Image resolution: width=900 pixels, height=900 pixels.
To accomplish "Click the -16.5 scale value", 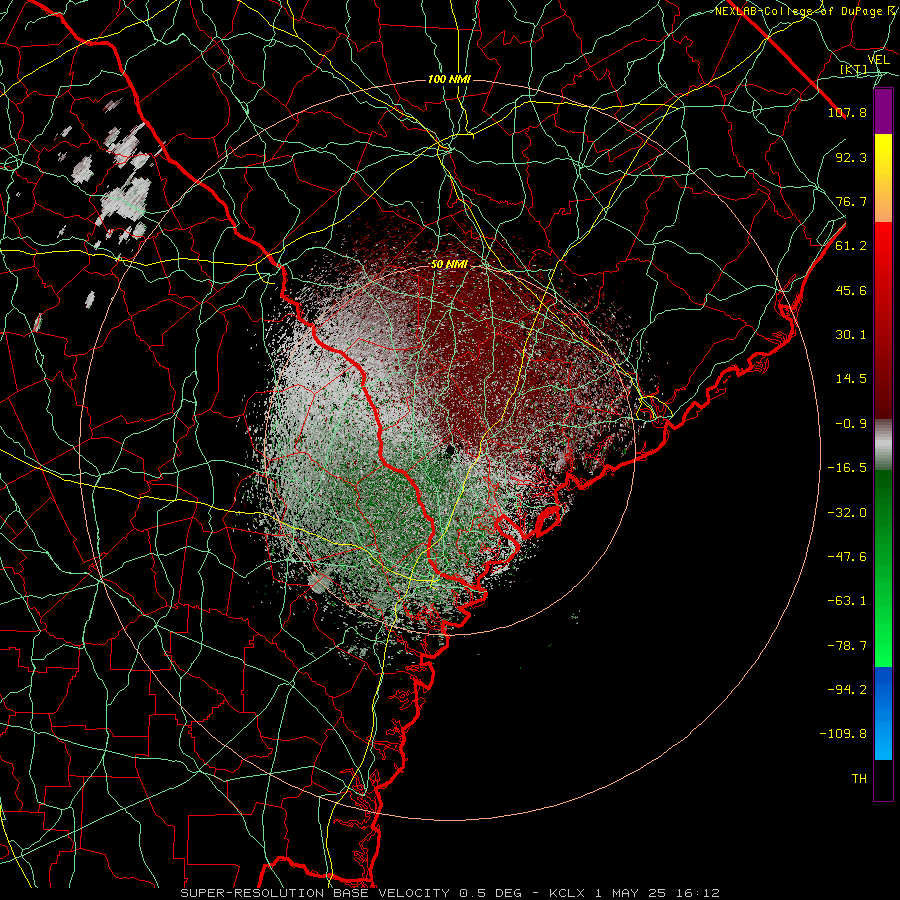I will point(847,468).
